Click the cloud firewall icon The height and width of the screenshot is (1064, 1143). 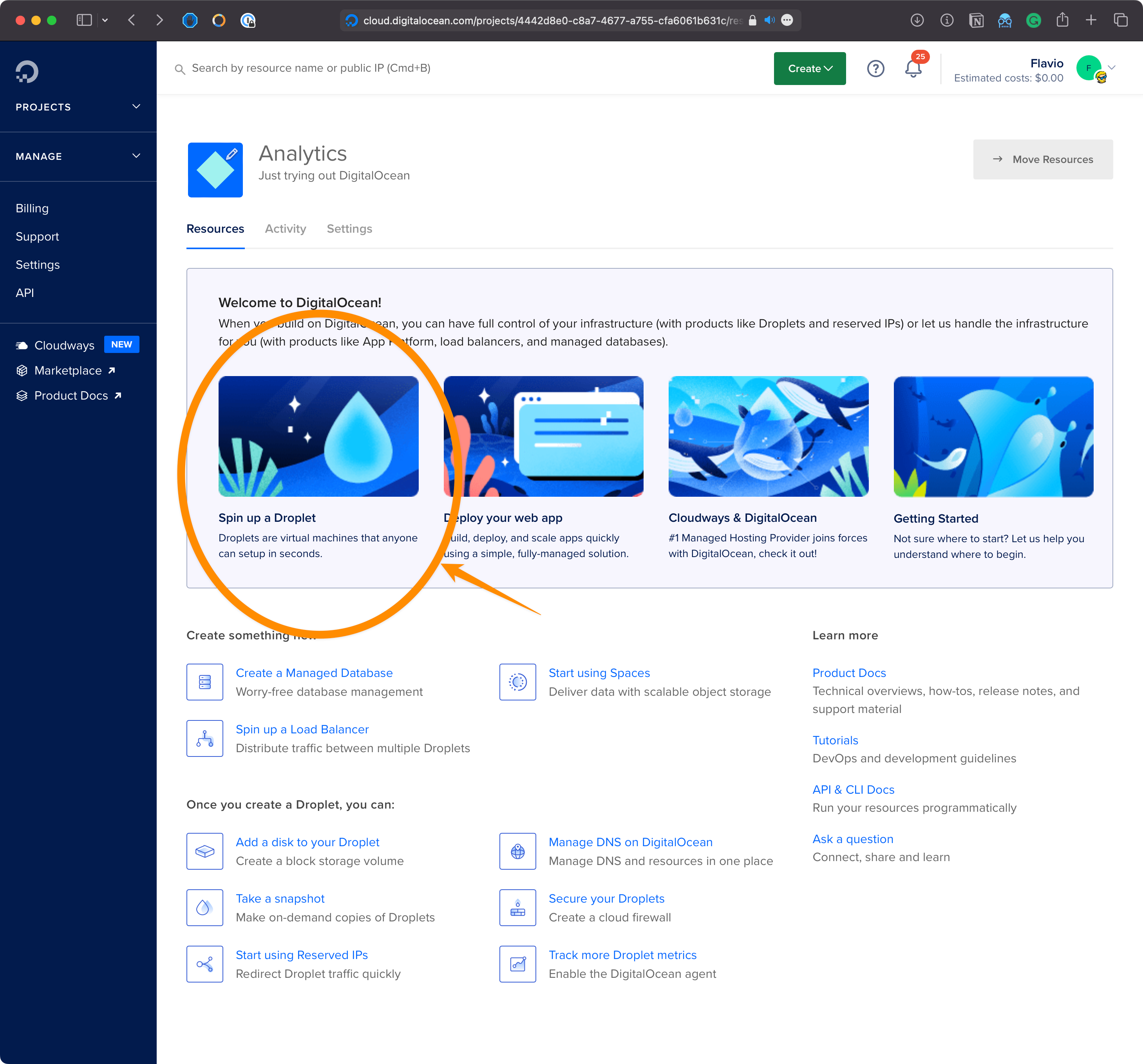click(x=517, y=907)
